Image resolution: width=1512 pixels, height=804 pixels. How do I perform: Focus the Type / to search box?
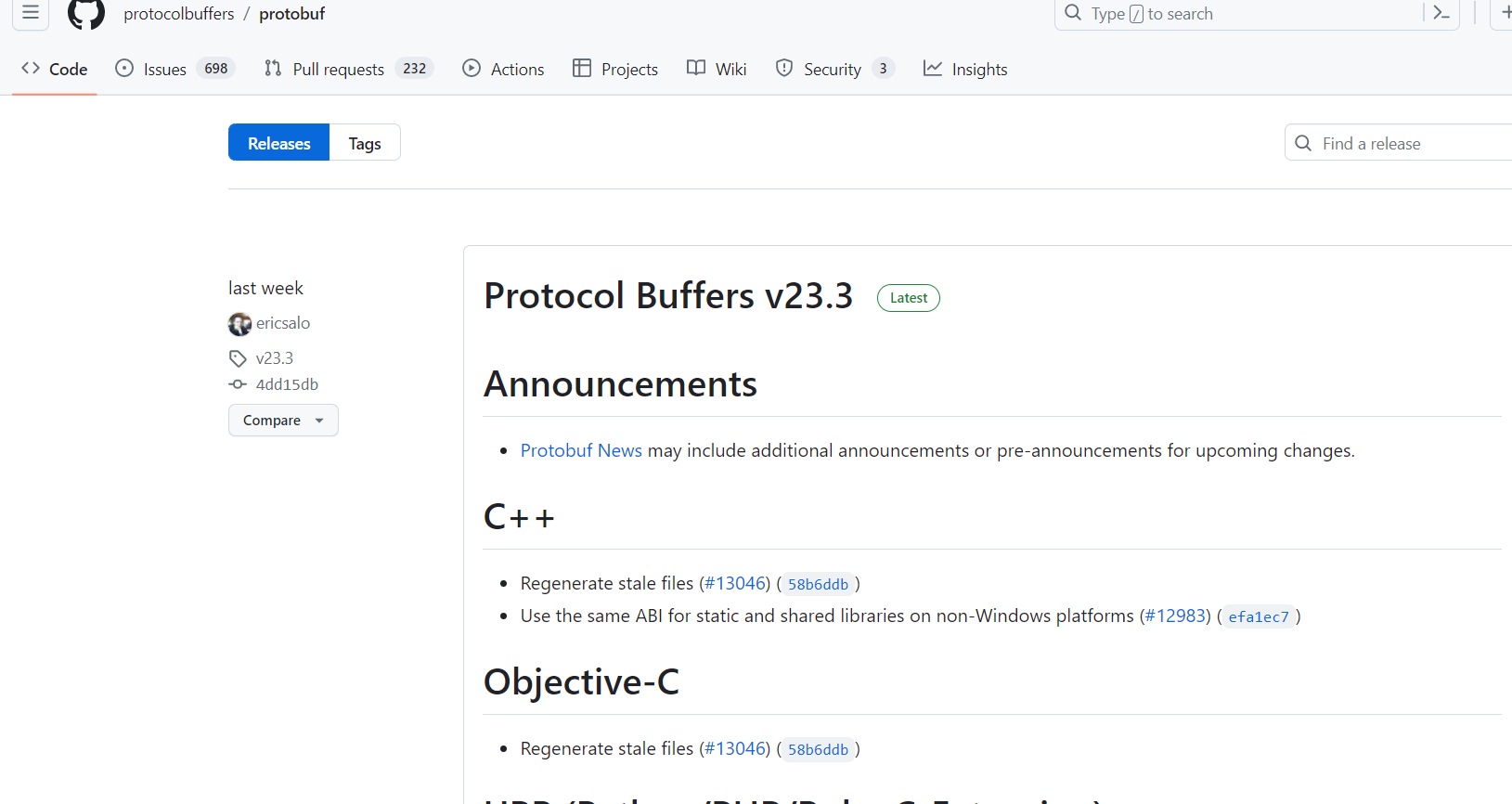point(1257,14)
